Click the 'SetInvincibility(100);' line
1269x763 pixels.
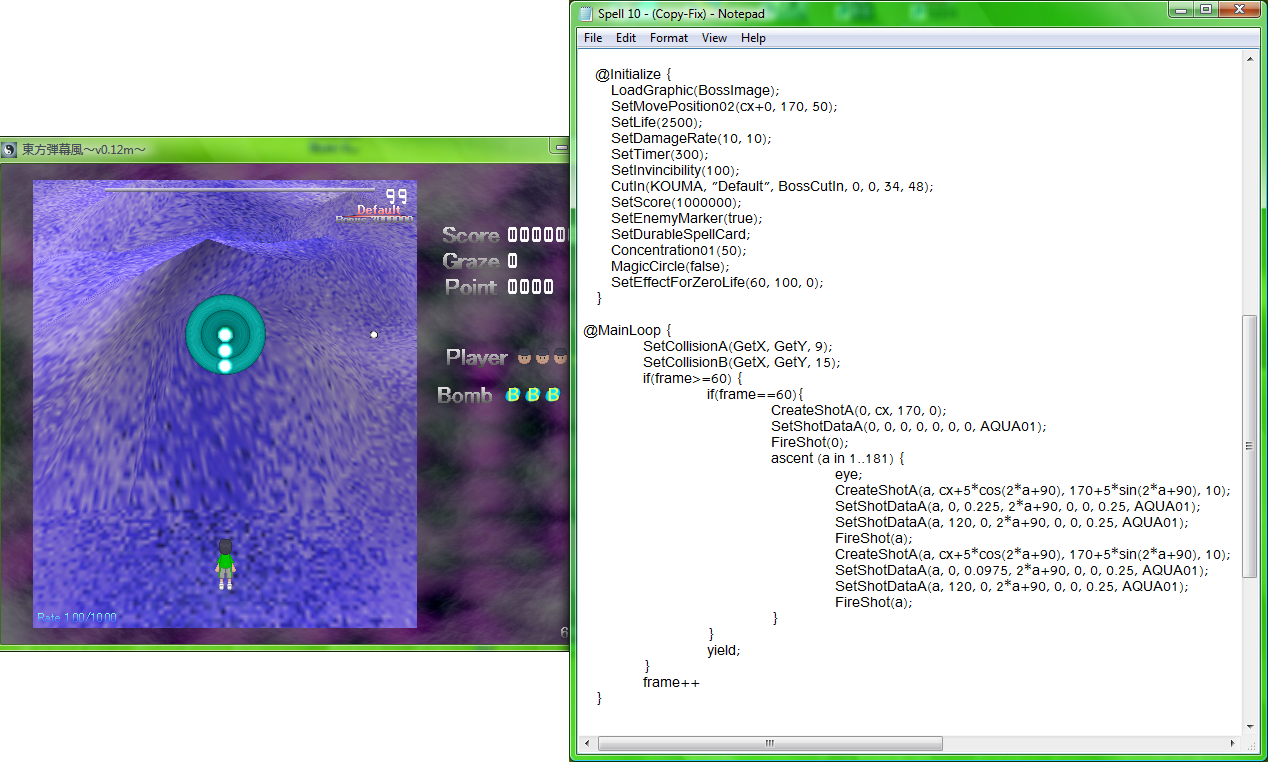click(x=675, y=170)
